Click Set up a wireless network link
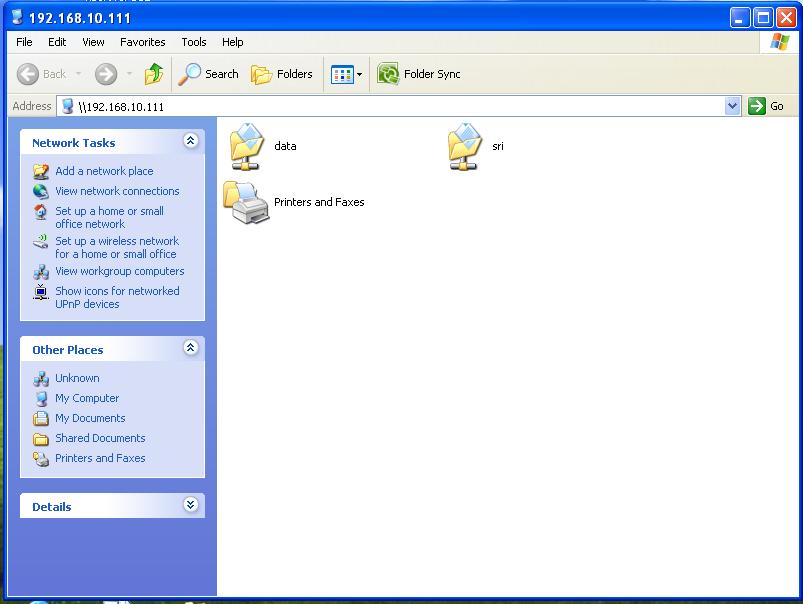The height and width of the screenshot is (604, 803). coord(117,247)
